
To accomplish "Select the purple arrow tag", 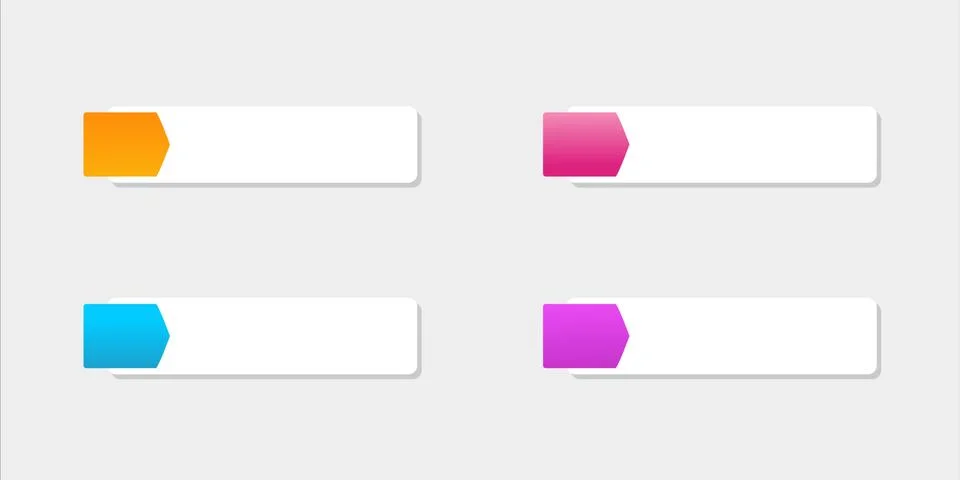I will coord(582,336).
